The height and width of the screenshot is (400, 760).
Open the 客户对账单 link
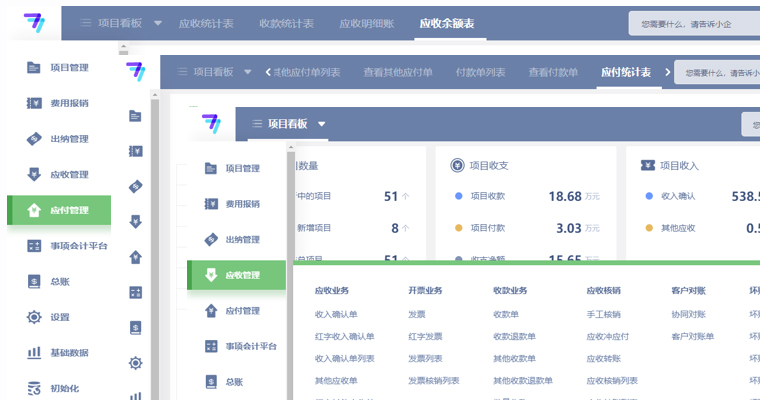click(692, 336)
